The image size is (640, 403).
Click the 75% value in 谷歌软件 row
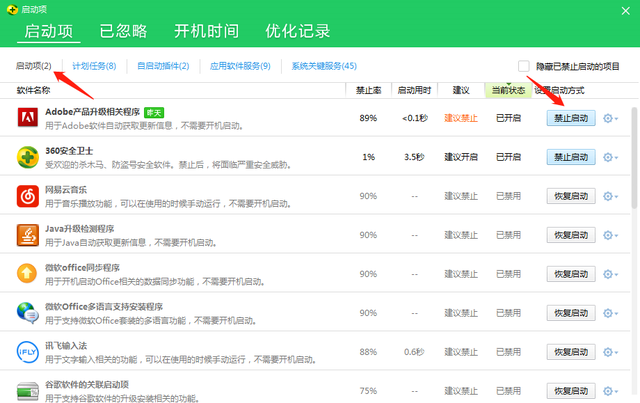368,391
